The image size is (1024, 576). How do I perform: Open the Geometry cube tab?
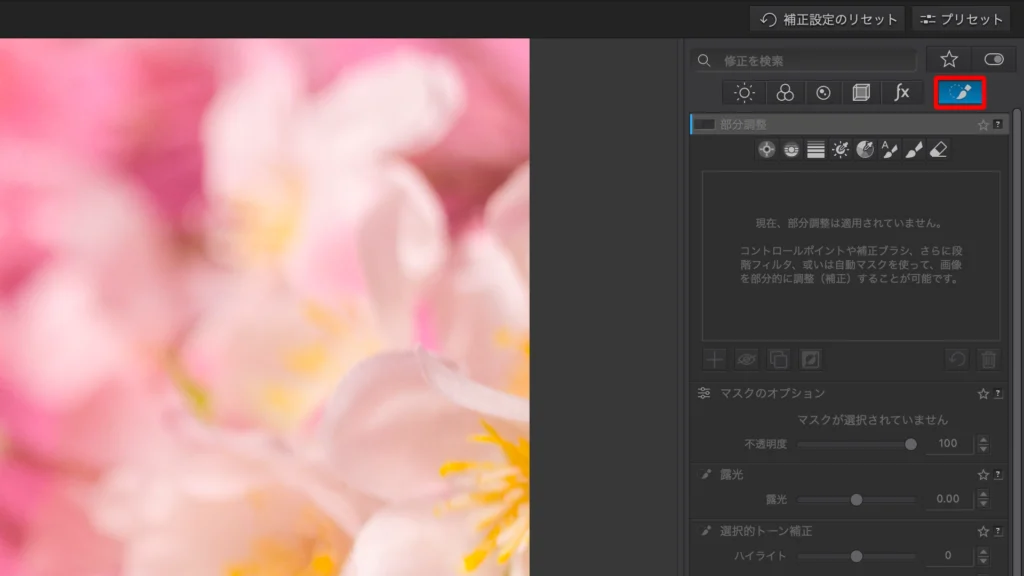coord(860,93)
